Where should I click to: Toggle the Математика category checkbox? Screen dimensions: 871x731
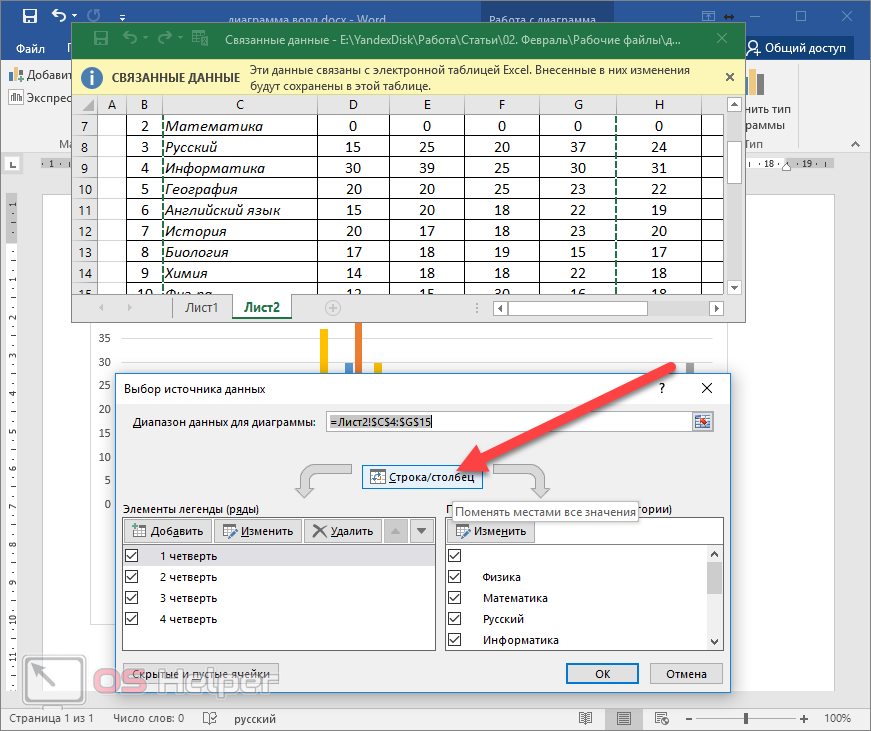pos(456,598)
